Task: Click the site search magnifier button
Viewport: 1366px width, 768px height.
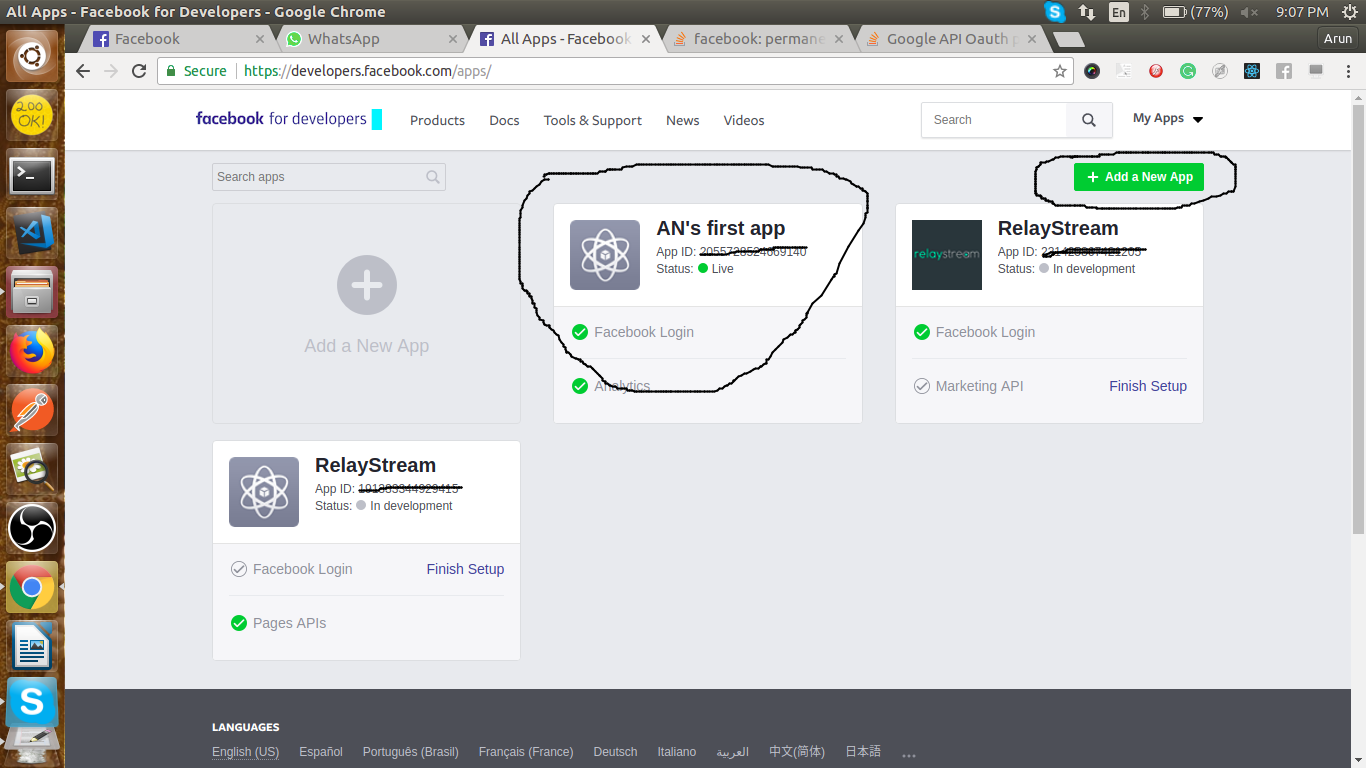Action: coord(1089,120)
